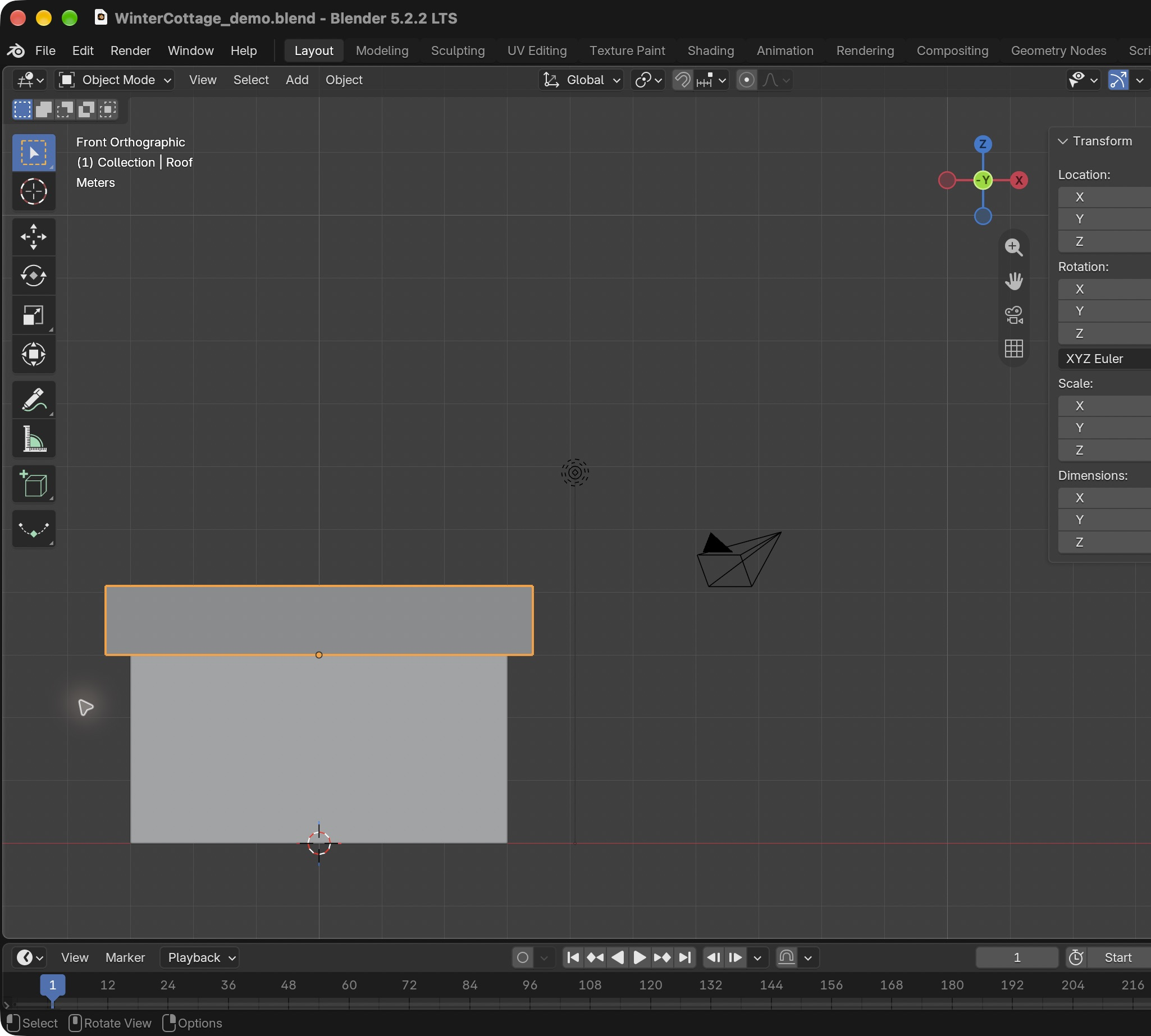Viewport: 1151px width, 1036px height.
Task: Toggle show gizmo button in header
Action: 1118,80
